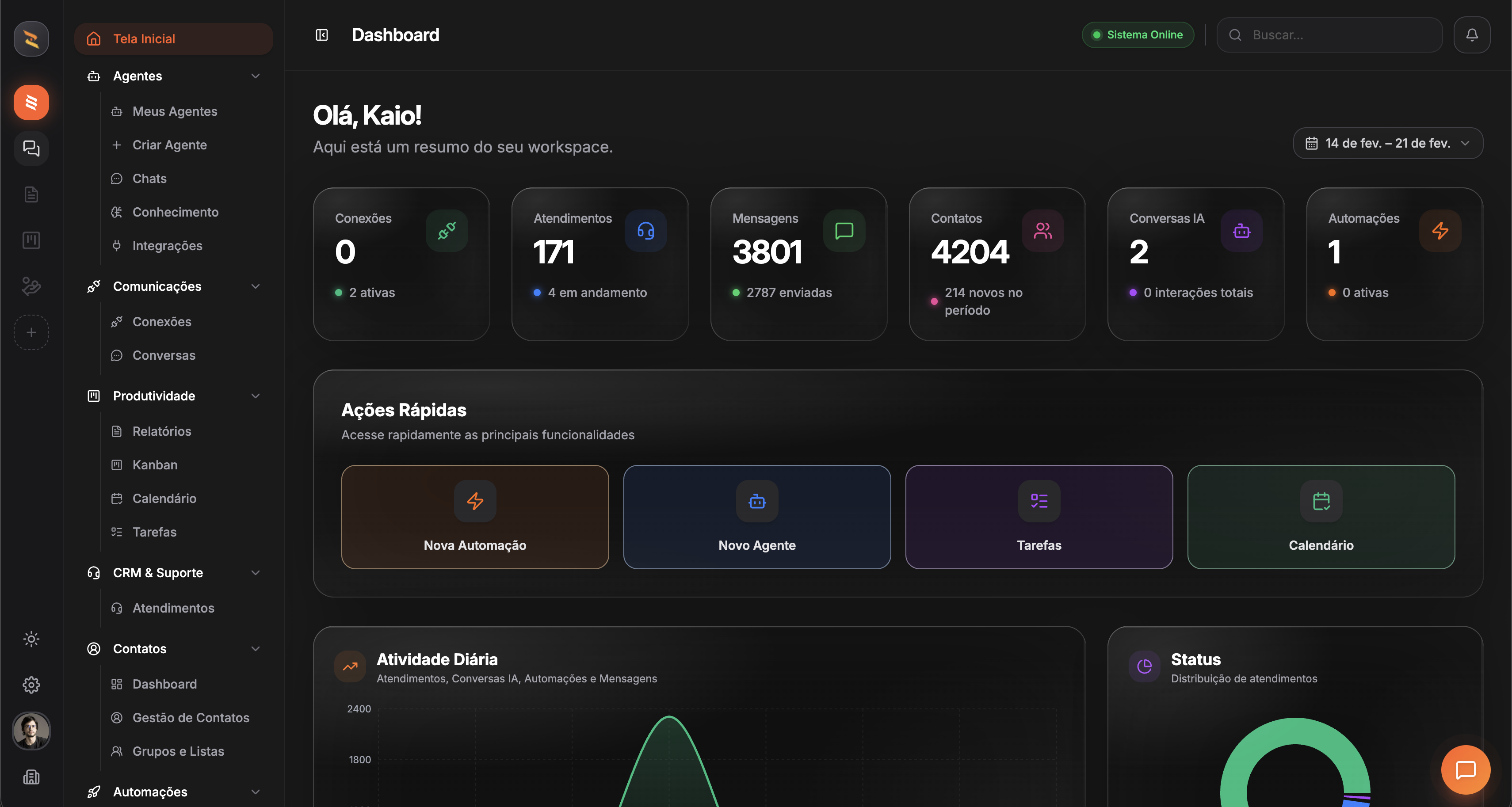Click the orange floating chat button
1512x807 pixels.
point(1465,769)
